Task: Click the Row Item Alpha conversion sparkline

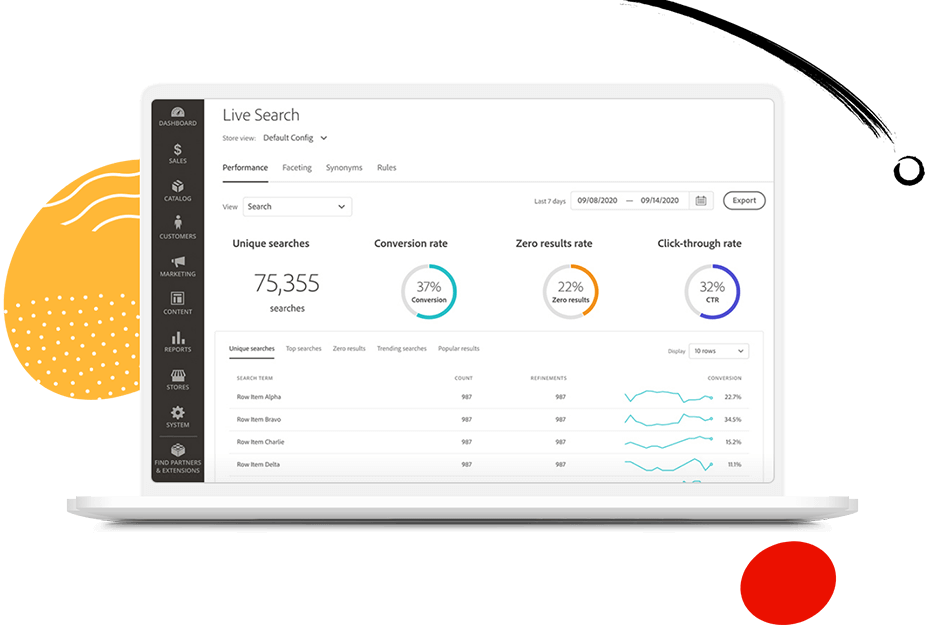Action: pyautogui.click(x=669, y=396)
